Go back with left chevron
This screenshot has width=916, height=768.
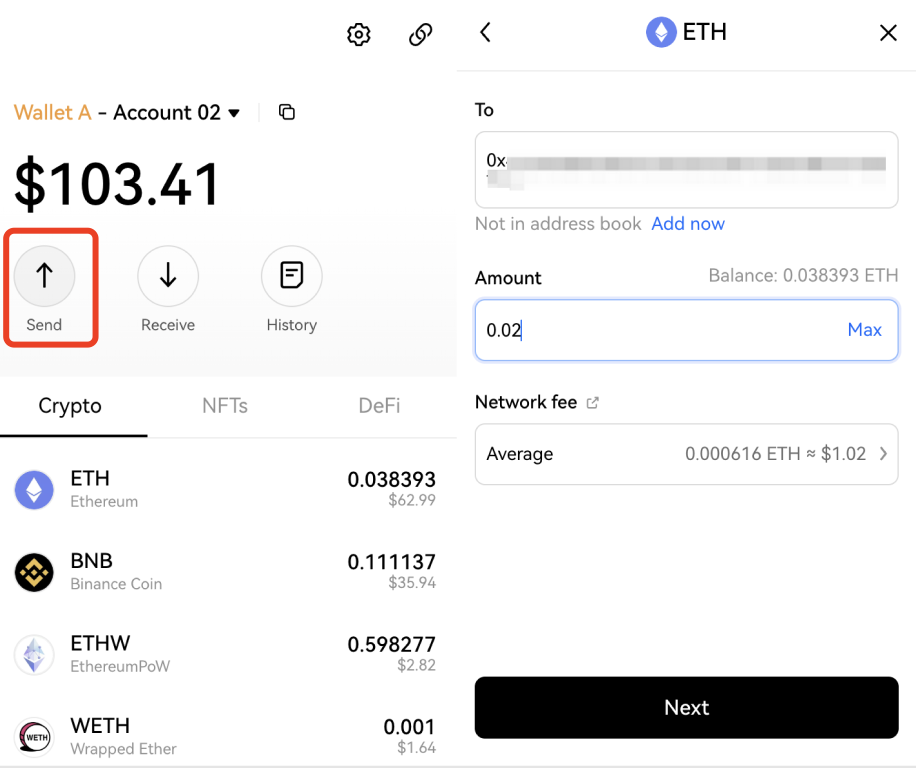pos(485,33)
